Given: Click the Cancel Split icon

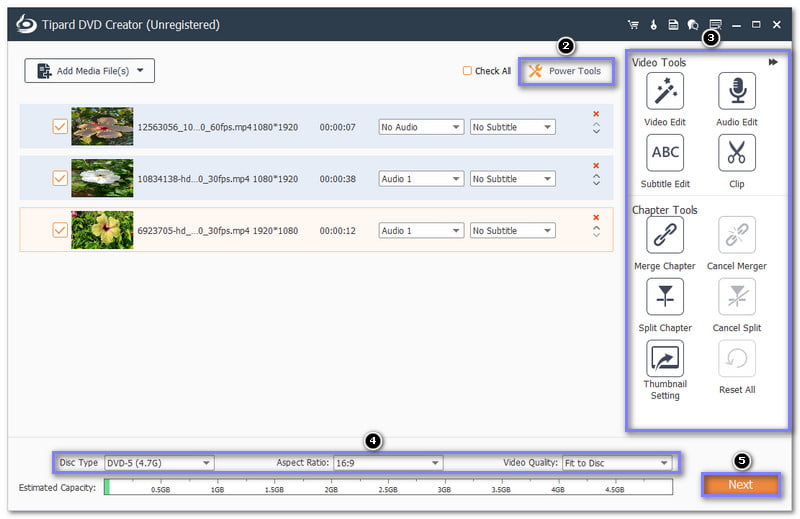Looking at the screenshot, I should click(737, 296).
